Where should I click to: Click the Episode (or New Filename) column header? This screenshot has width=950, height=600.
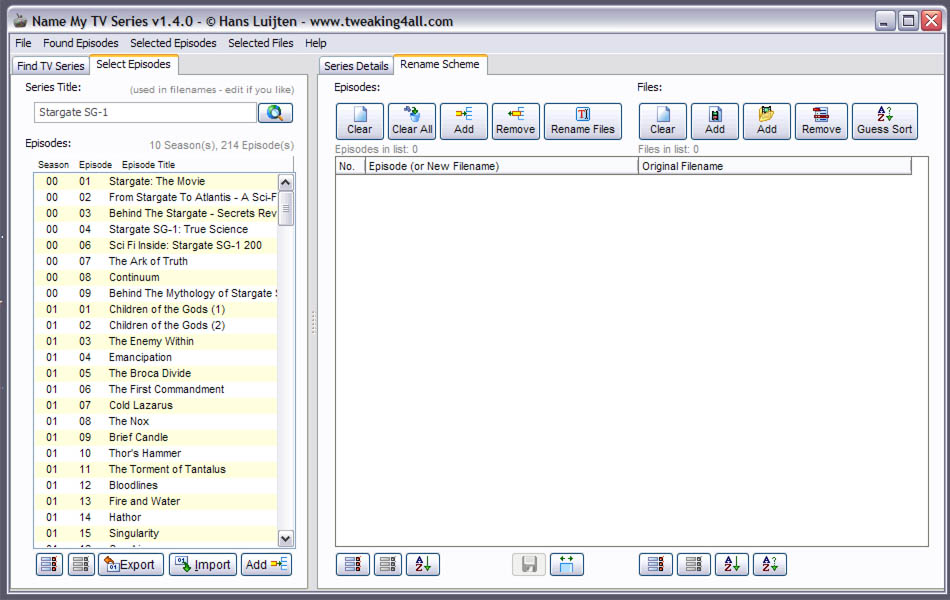coord(502,166)
